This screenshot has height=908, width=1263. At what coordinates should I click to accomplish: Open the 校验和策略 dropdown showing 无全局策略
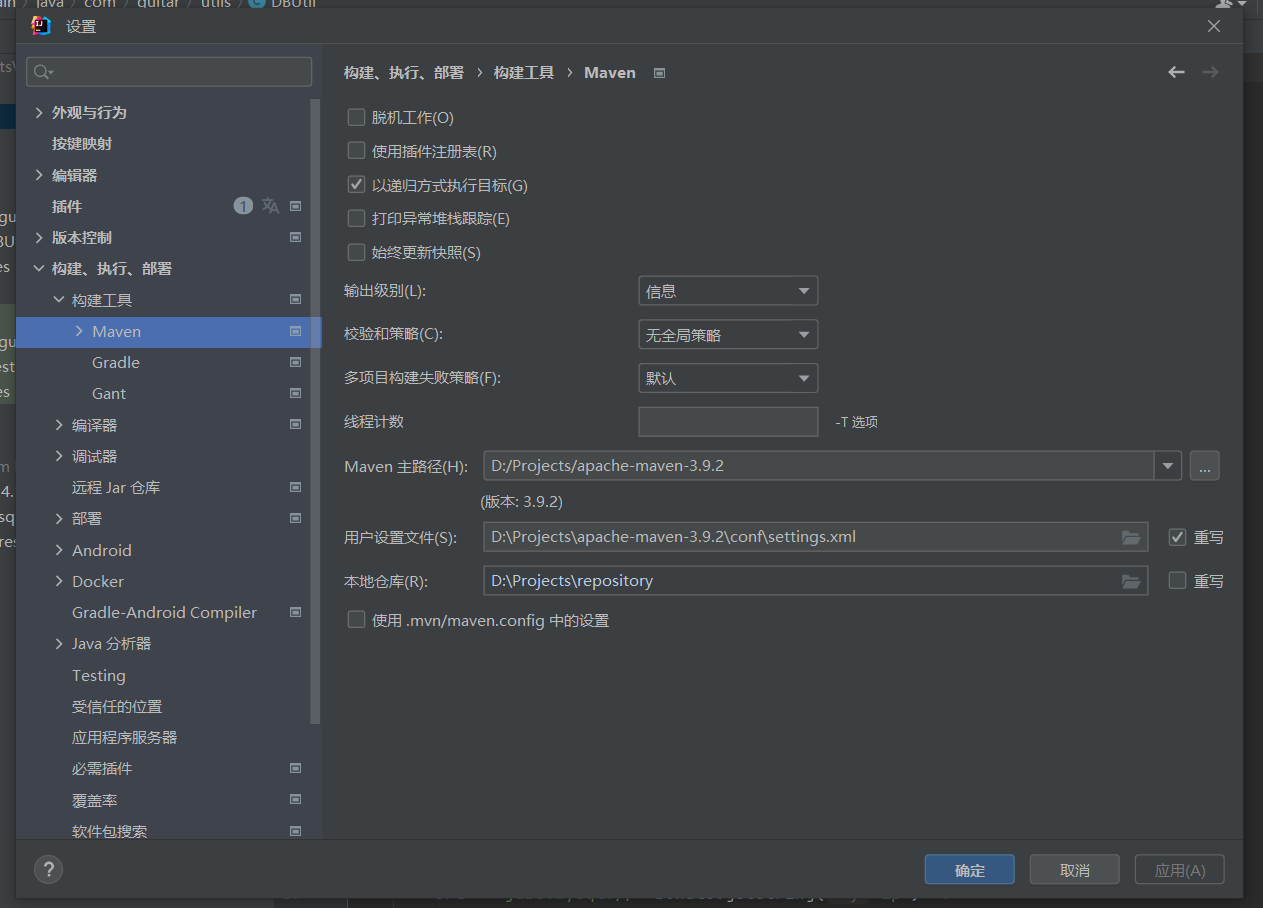728,335
